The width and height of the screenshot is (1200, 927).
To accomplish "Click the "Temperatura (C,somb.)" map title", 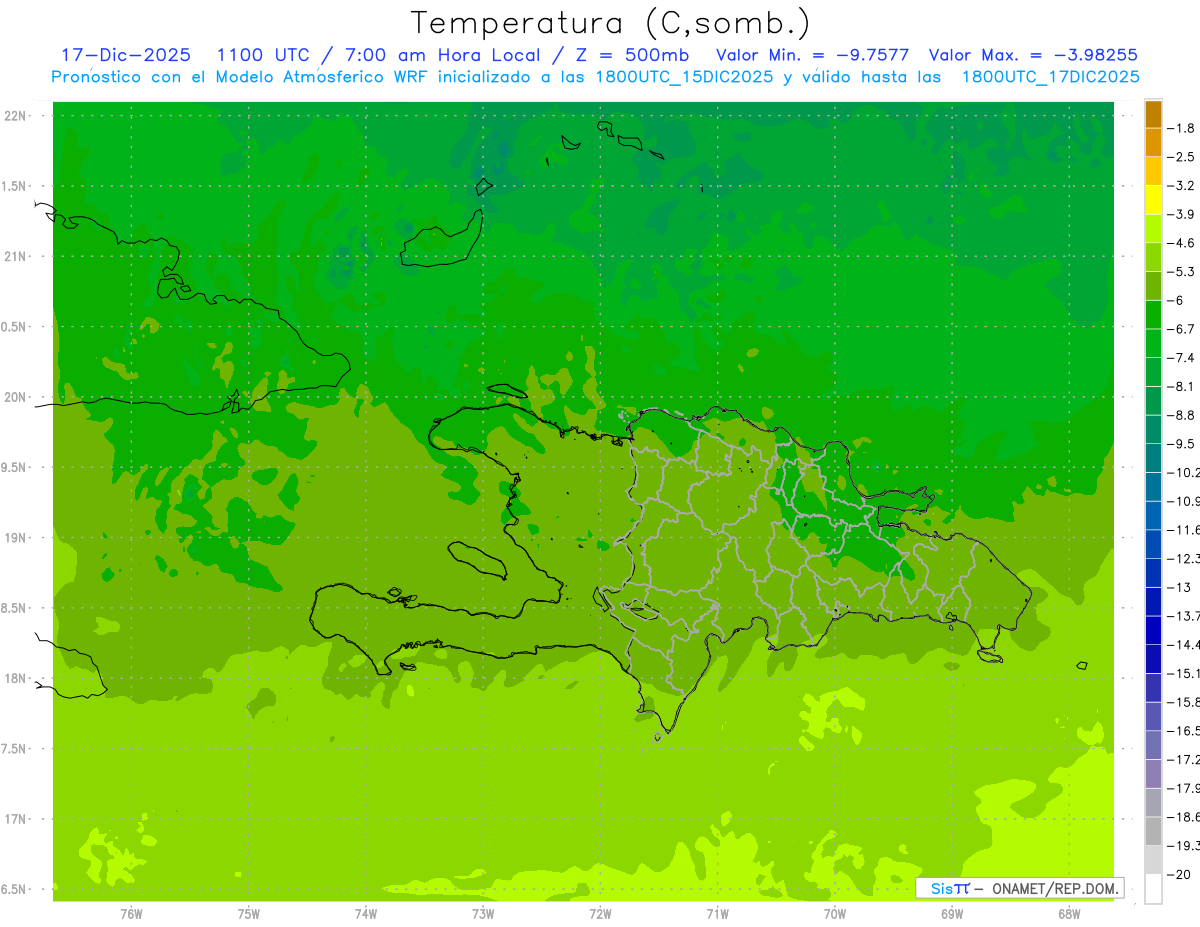I will click(610, 23).
